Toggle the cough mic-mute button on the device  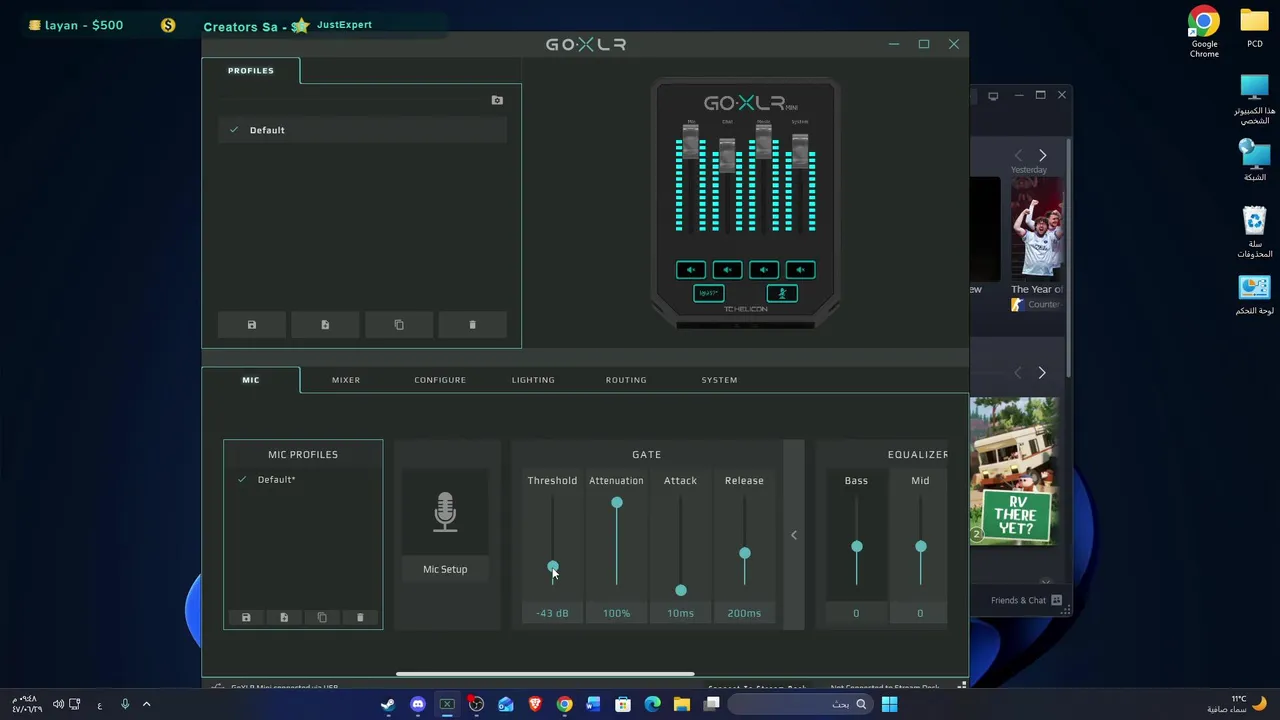point(782,293)
